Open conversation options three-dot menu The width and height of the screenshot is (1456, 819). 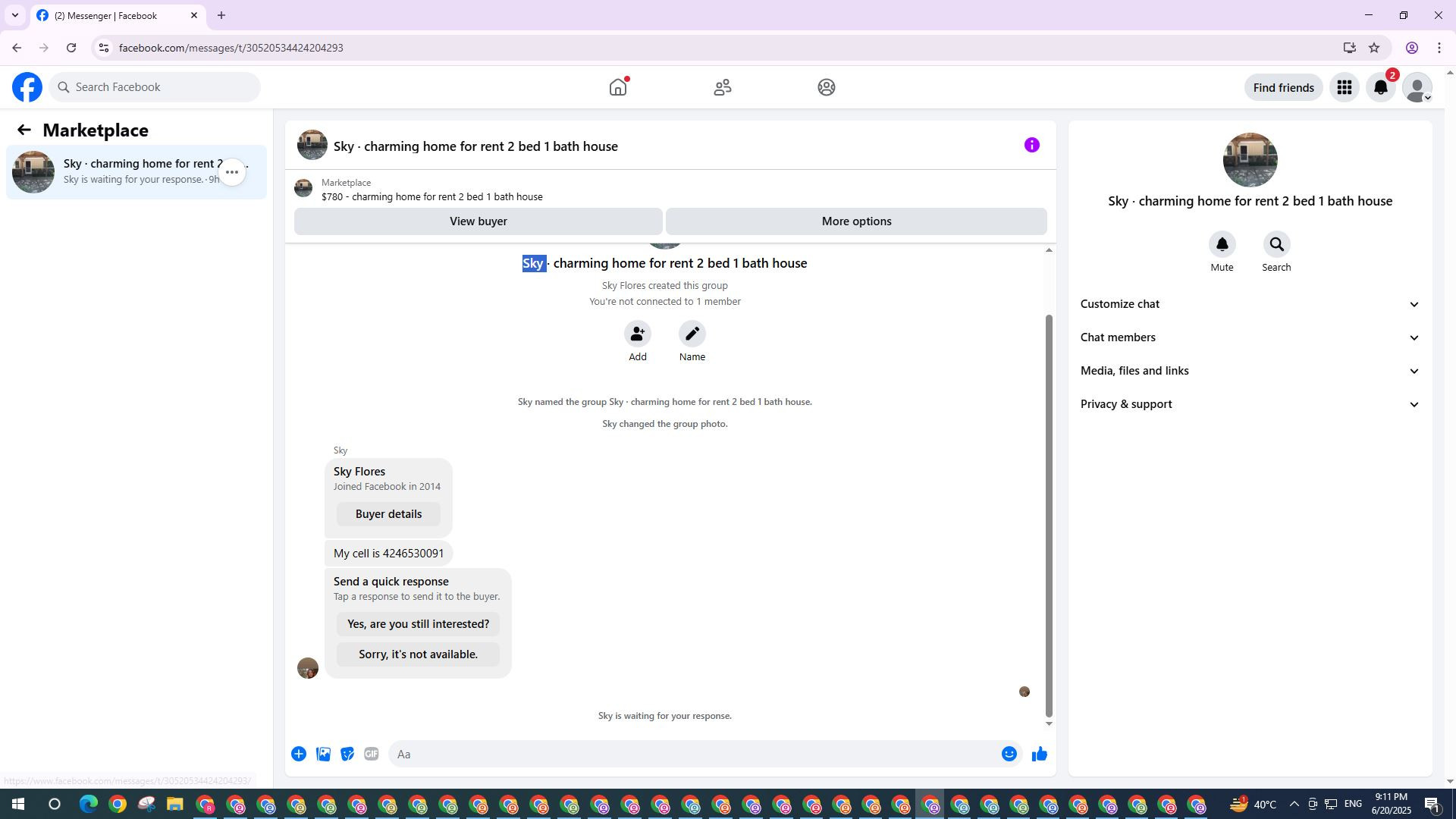tap(232, 173)
